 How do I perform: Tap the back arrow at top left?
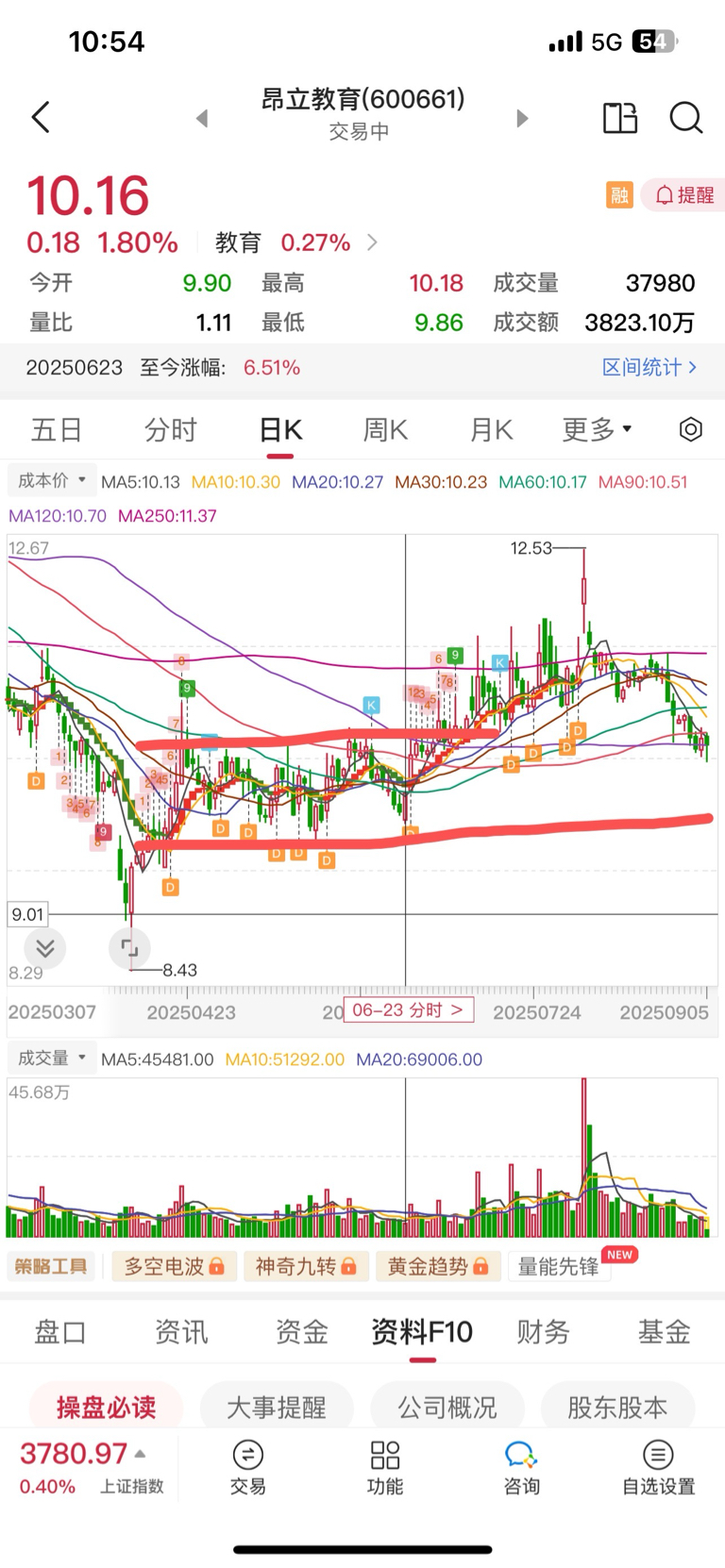coord(41,117)
